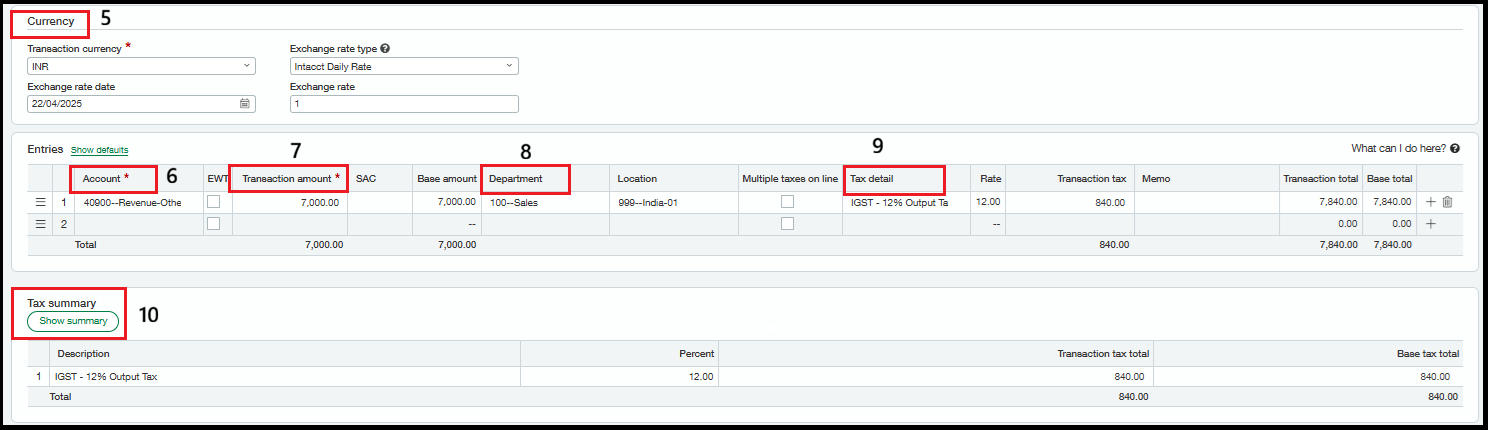Viewport: 1488px width, 430px height.
Task: Click the Show defaults link
Action: [99, 150]
